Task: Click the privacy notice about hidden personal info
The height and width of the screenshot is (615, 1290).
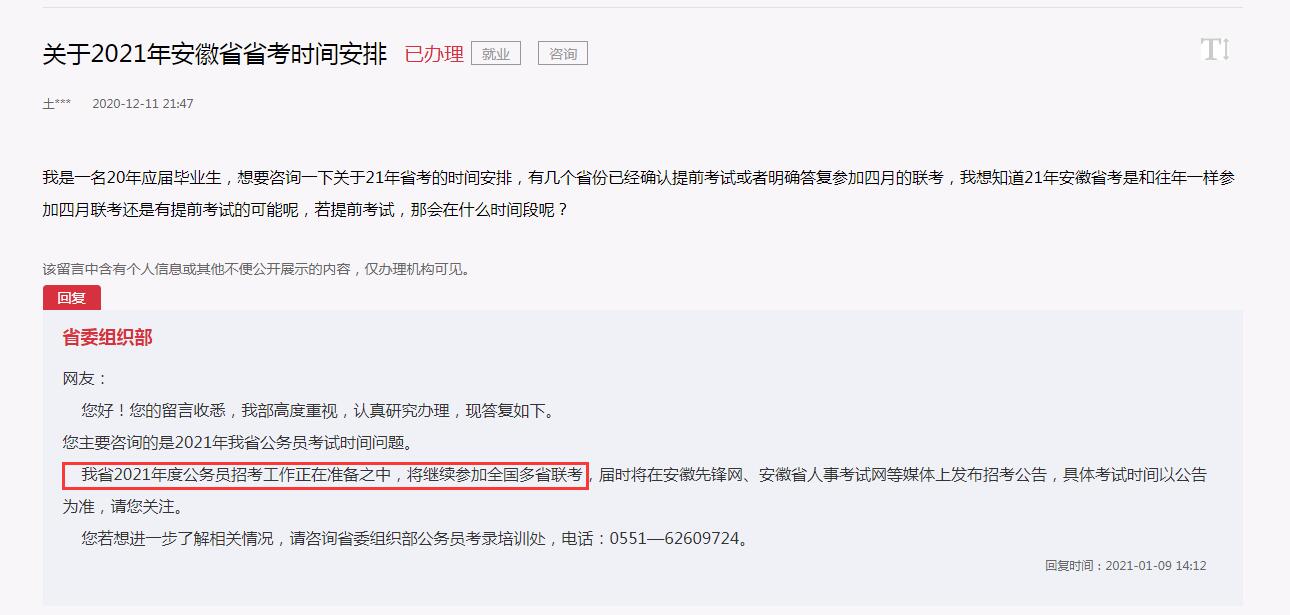Action: 256,269
